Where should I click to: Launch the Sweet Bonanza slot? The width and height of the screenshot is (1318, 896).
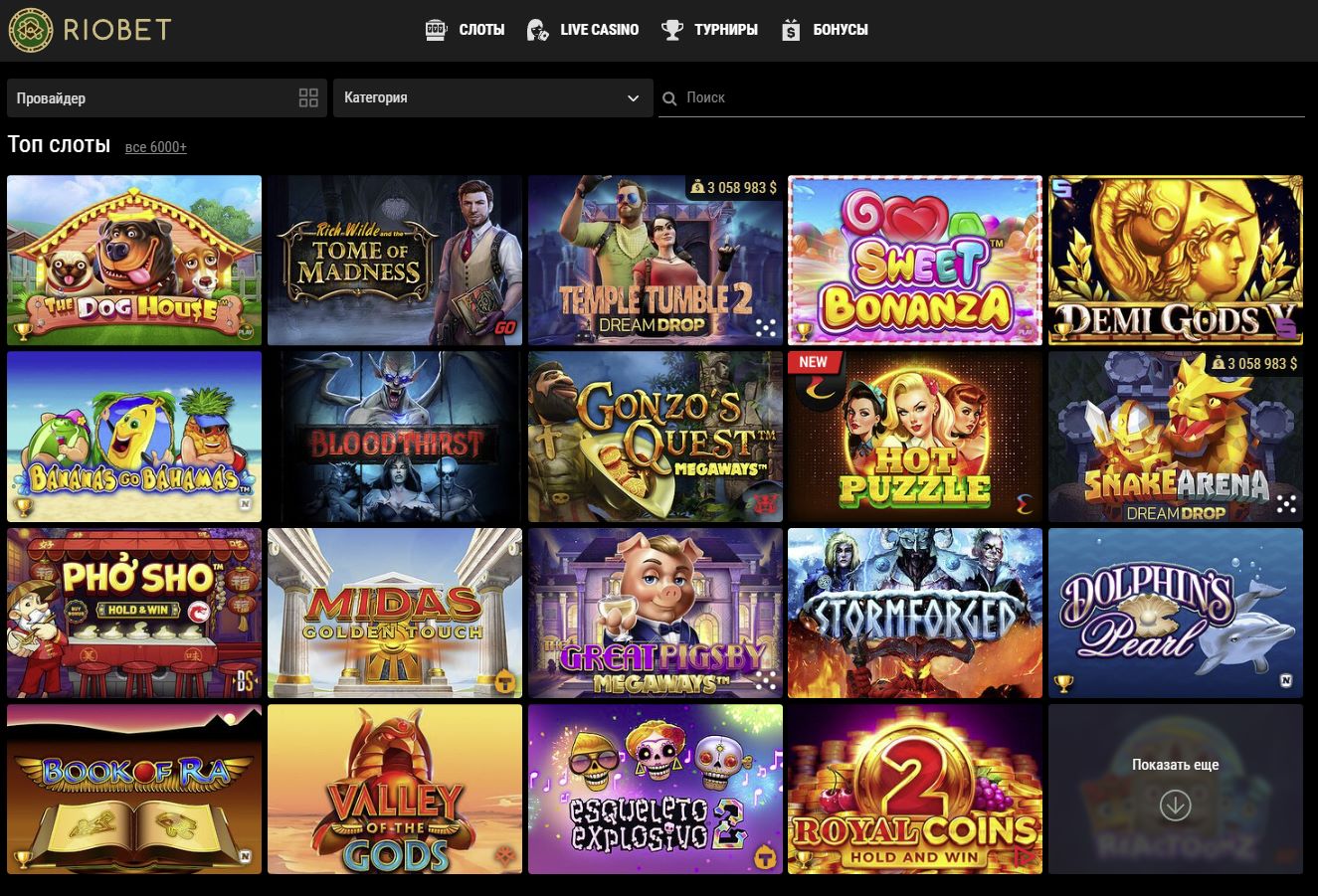coord(914,261)
